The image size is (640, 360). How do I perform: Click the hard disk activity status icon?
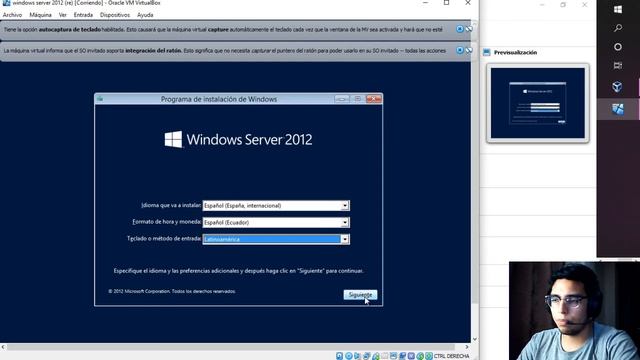(340, 356)
